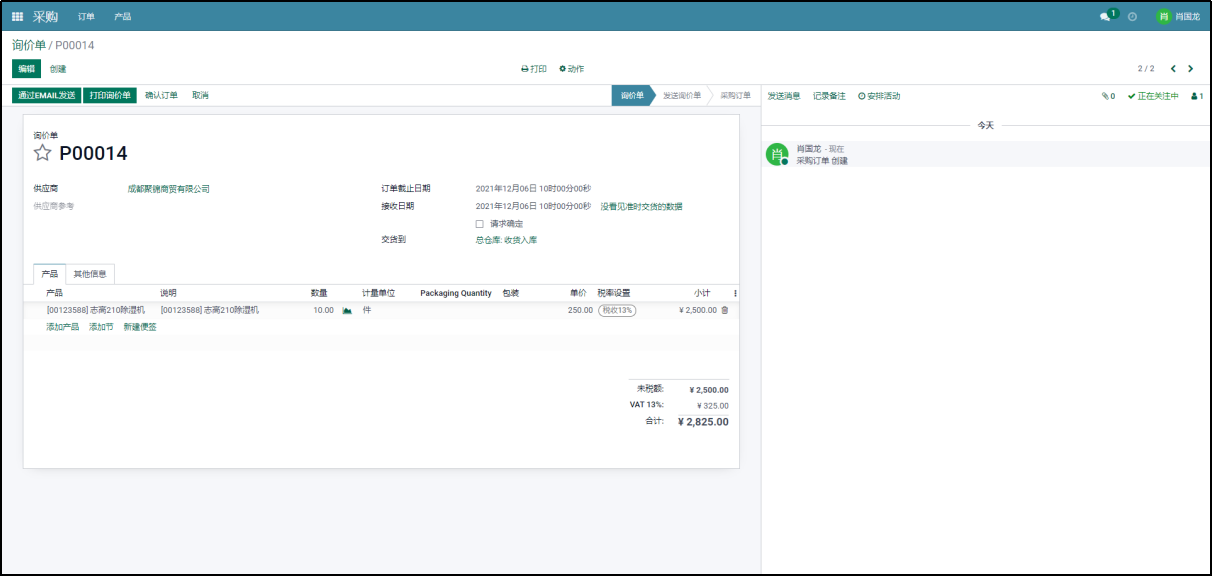
Task: Toggle the 正在关注中 following status
Action: tap(1153, 96)
